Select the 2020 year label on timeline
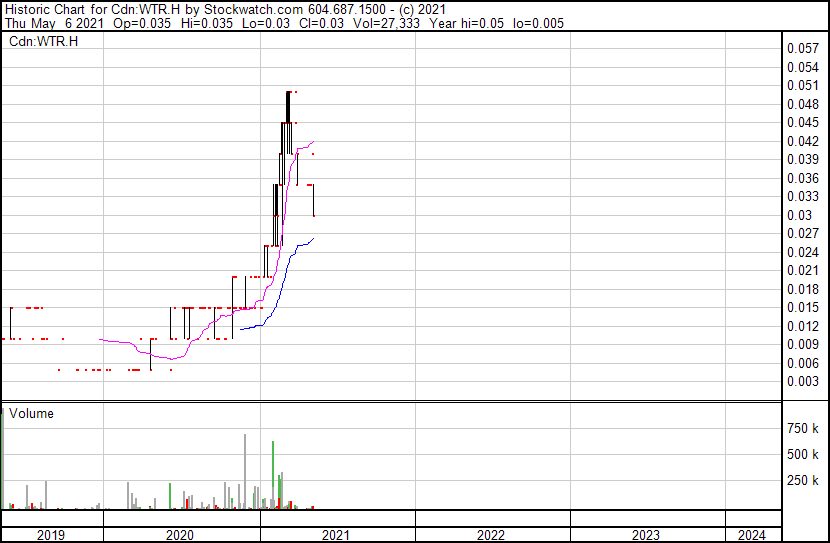 (x=181, y=534)
